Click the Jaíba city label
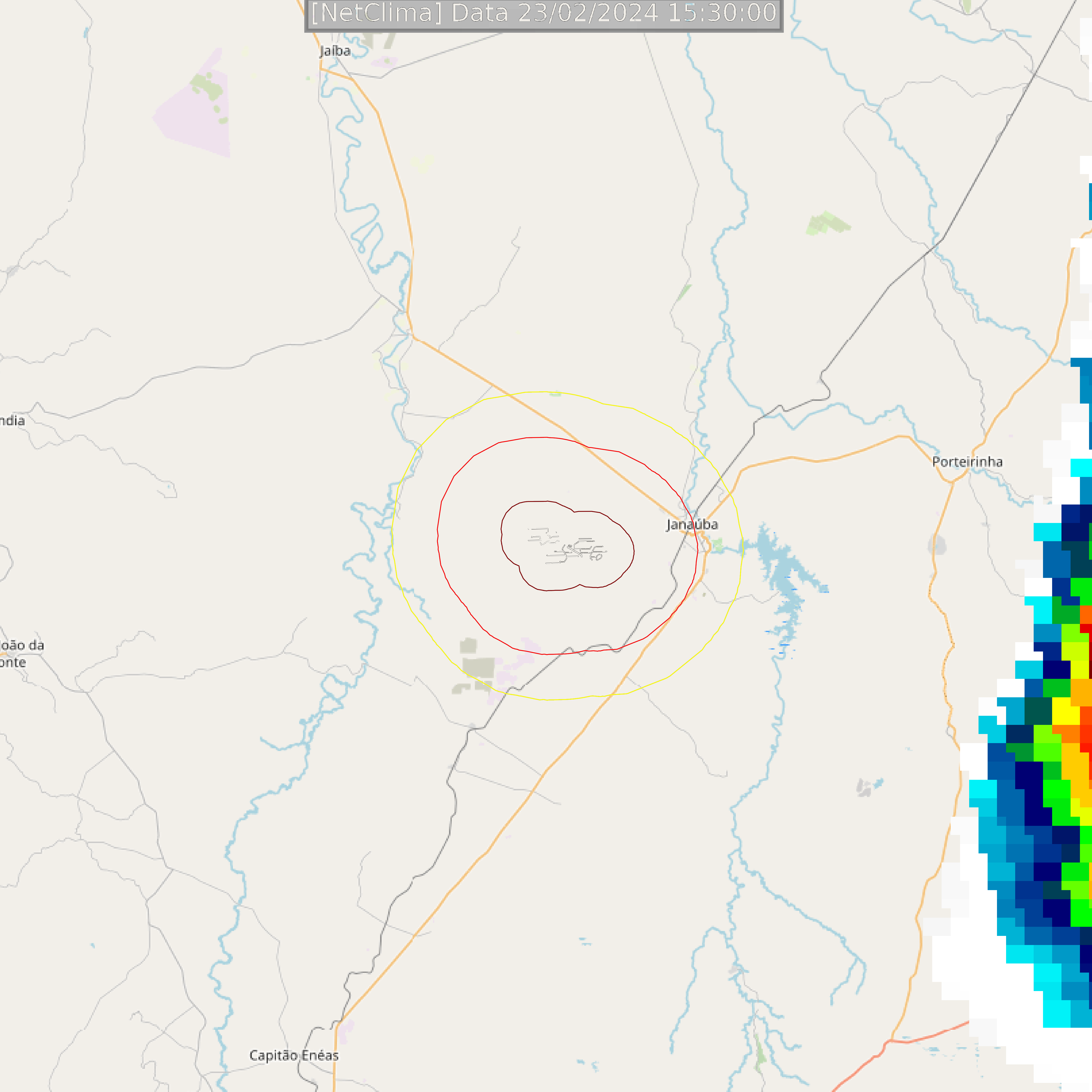This screenshot has width=1092, height=1092. coord(335,51)
